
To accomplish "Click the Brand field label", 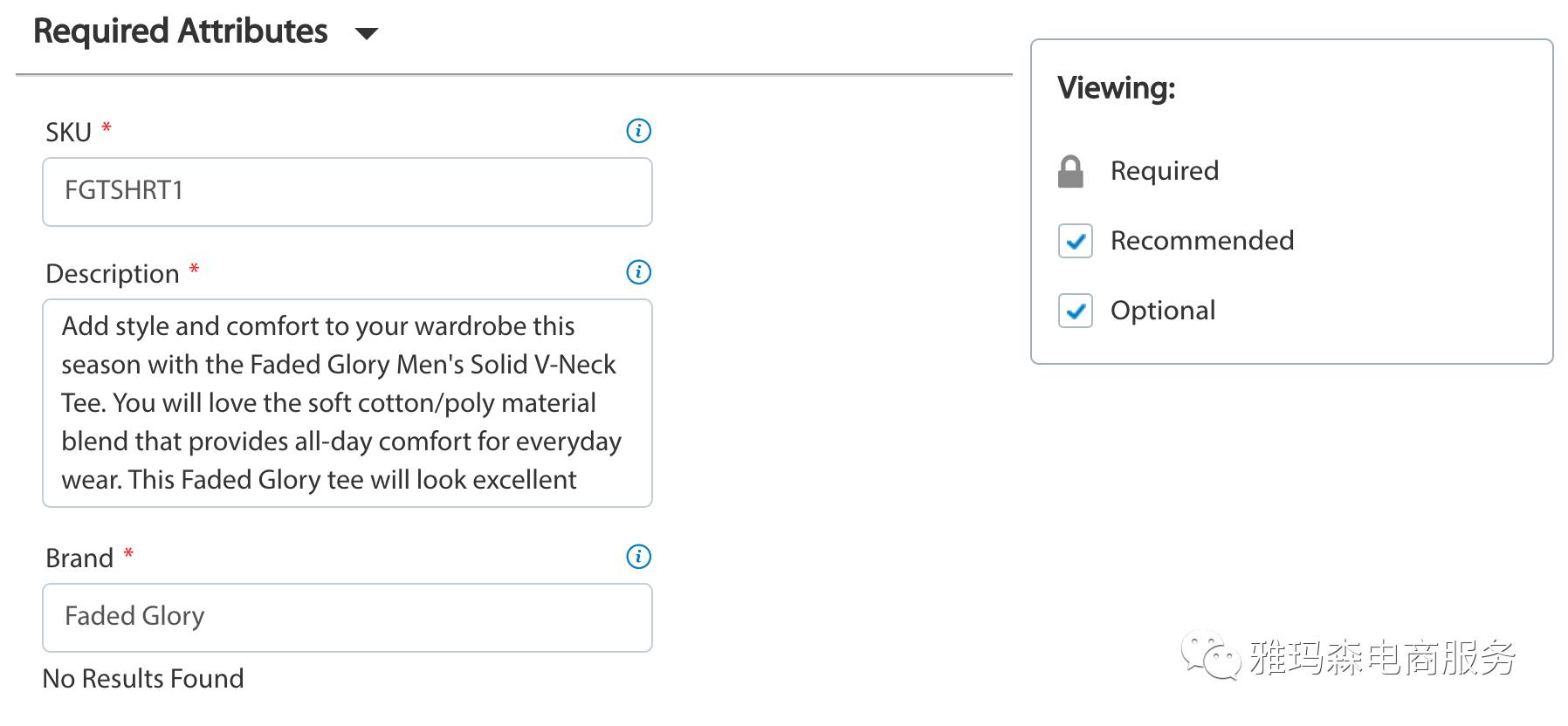I will coord(79,558).
